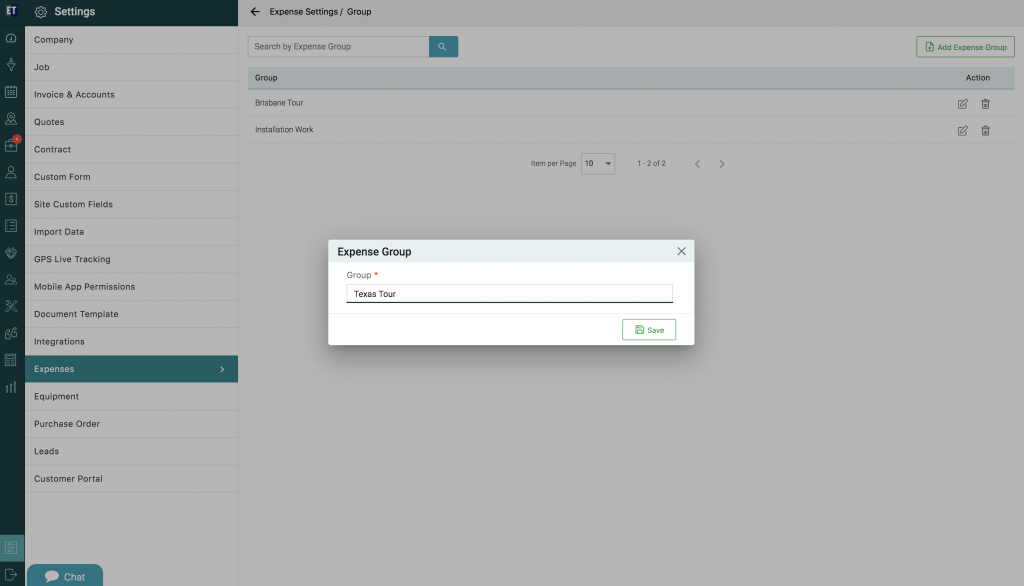Click the search magnifier button
Image resolution: width=1024 pixels, height=586 pixels.
click(443, 46)
